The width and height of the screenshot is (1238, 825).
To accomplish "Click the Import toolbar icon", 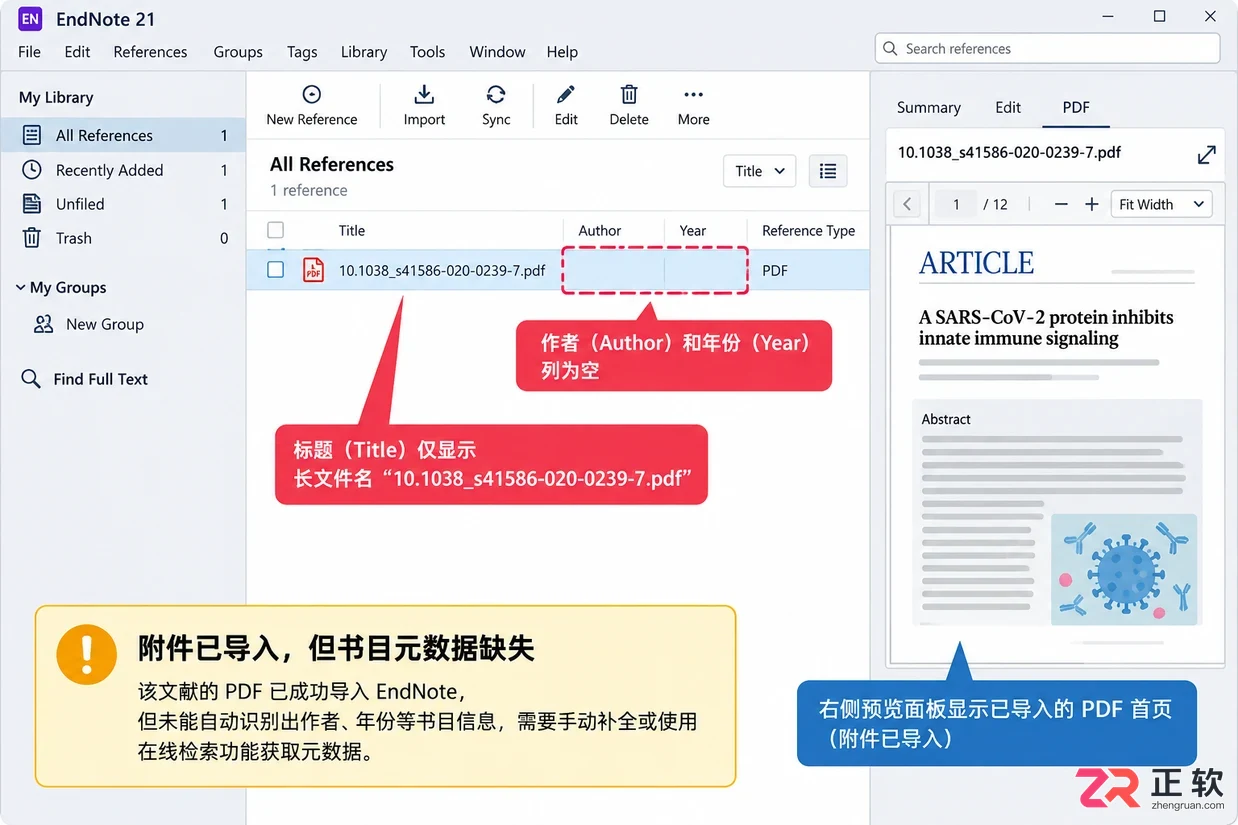I will pos(424,94).
